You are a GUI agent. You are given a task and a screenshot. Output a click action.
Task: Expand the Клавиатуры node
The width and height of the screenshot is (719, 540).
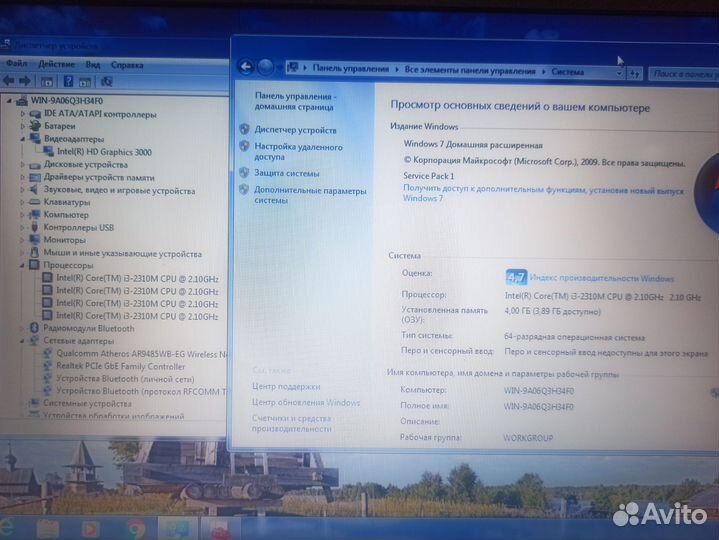click(x=22, y=202)
